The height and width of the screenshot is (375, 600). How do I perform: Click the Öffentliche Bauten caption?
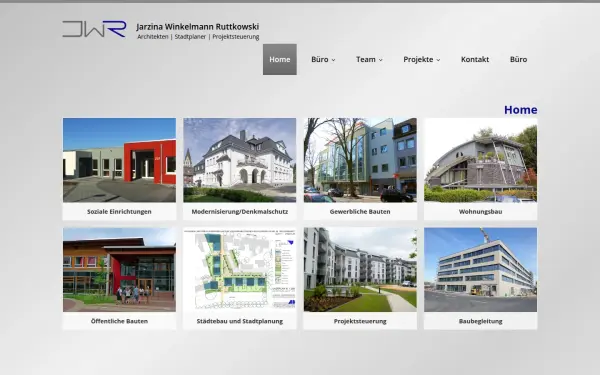click(119, 321)
